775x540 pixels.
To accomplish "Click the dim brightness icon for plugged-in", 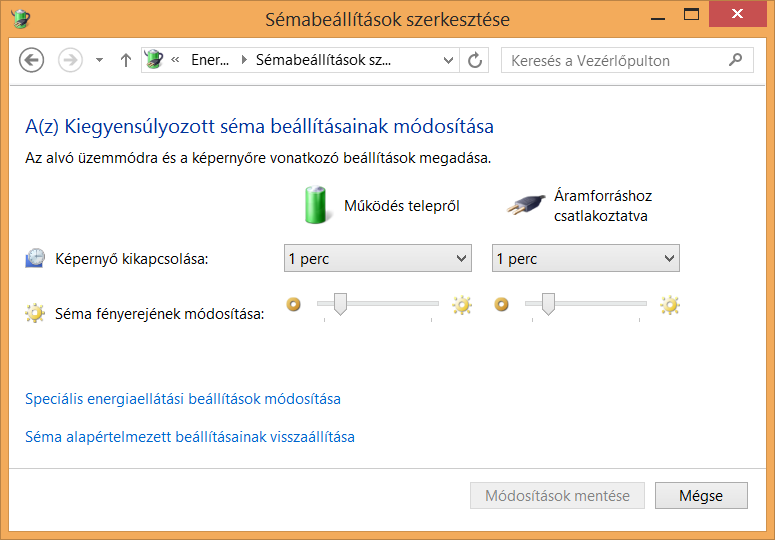I will click(x=502, y=304).
